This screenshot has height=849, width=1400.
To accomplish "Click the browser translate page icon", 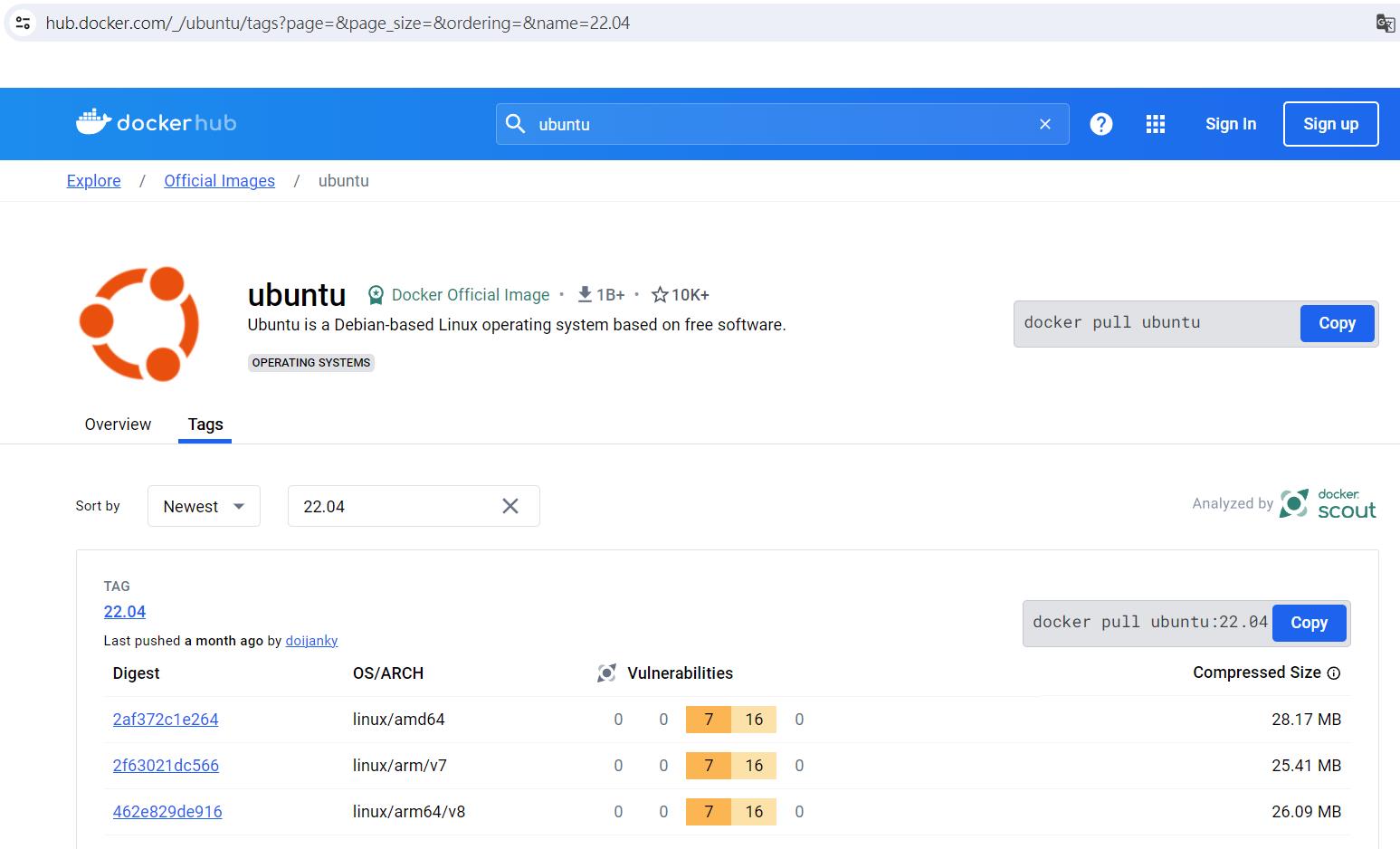I will (1385, 23).
